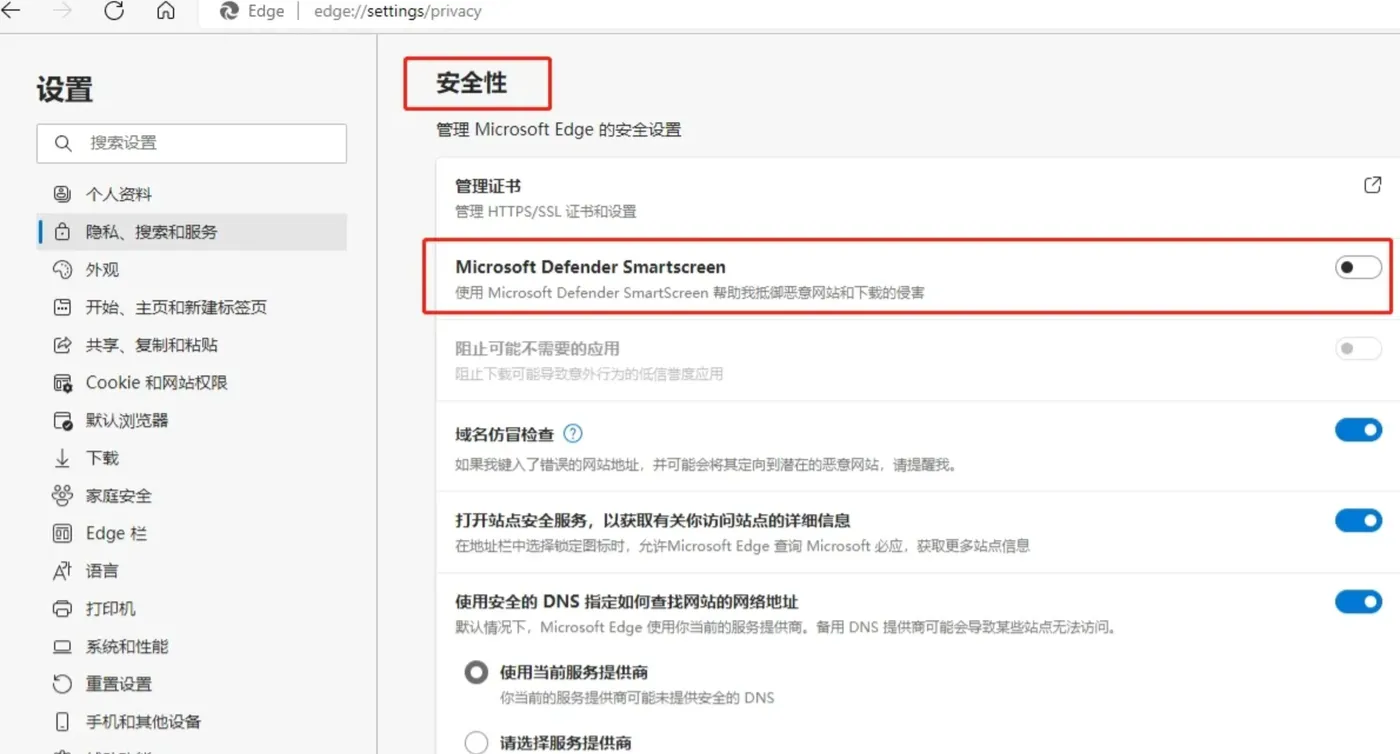Open the browser home page icon
The image size is (1400, 754).
pyautogui.click(x=166, y=11)
